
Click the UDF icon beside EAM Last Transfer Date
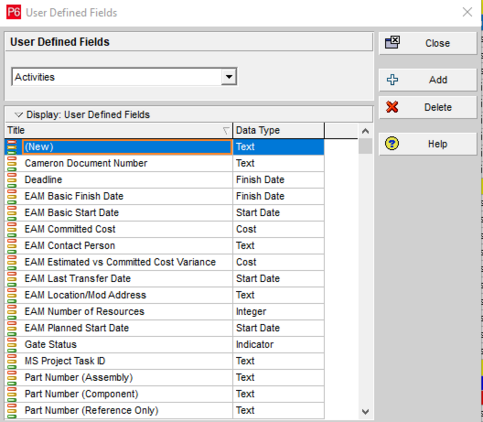(x=12, y=279)
